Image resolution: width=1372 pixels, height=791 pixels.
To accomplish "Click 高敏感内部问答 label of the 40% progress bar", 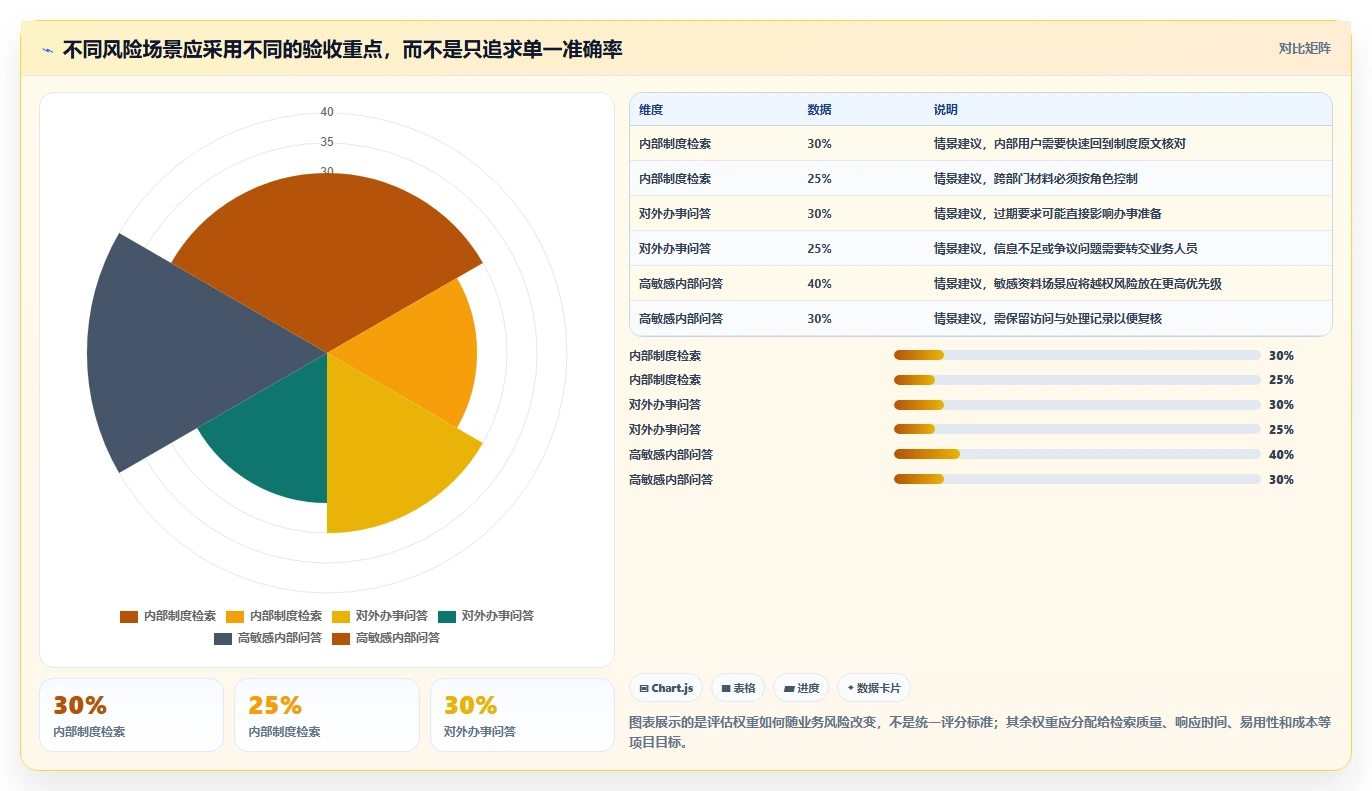I will [x=671, y=455].
